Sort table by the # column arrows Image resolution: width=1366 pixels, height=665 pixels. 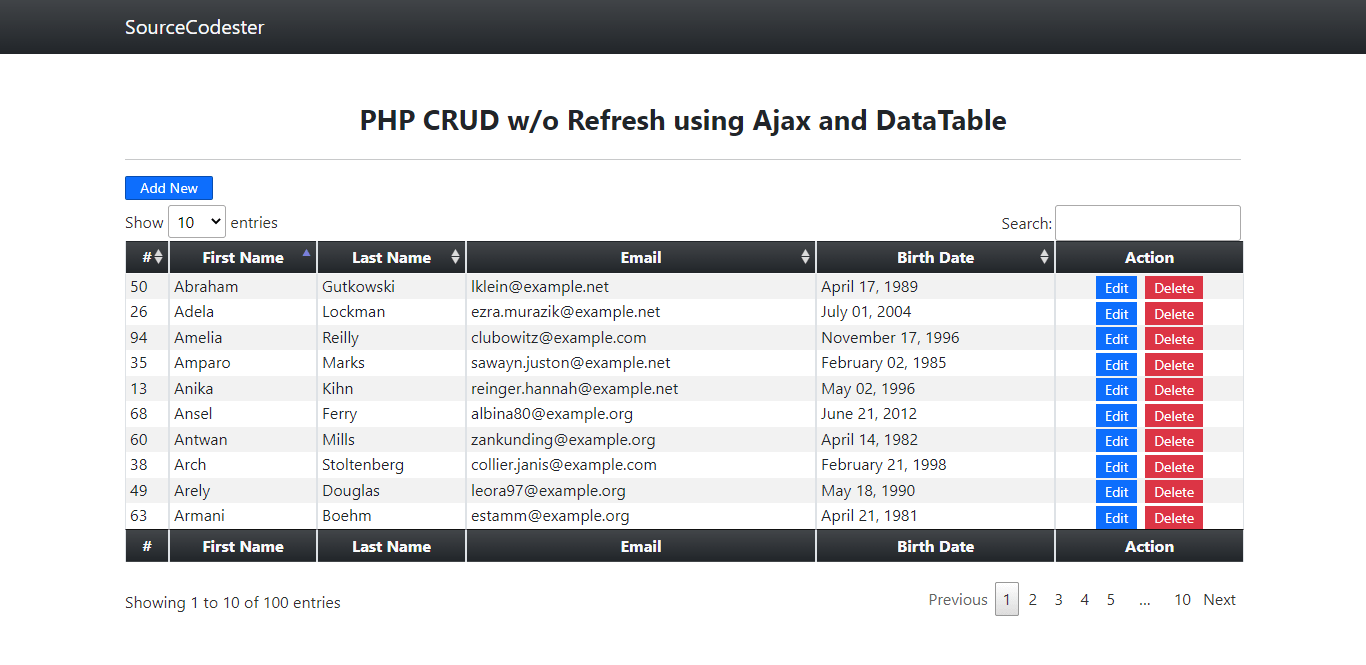tap(158, 257)
